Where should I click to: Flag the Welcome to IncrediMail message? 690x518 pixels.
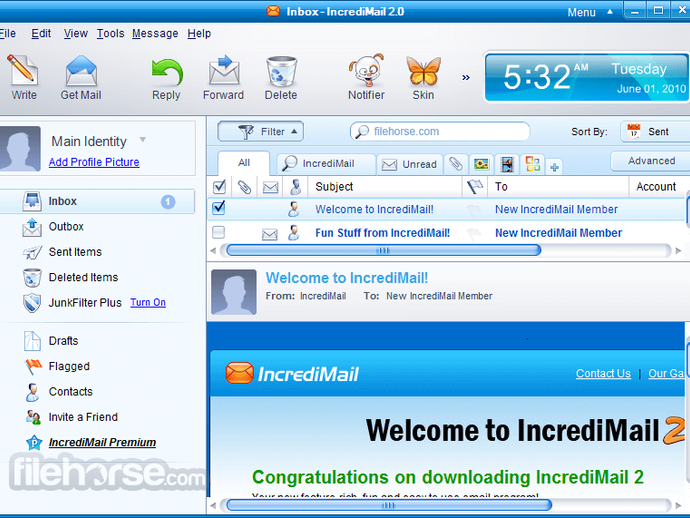[x=474, y=210]
